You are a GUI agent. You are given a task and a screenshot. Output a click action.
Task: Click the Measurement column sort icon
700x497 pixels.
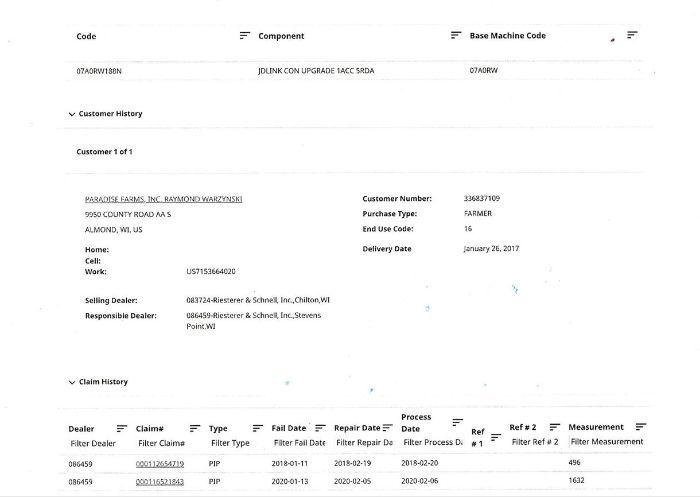(640, 427)
